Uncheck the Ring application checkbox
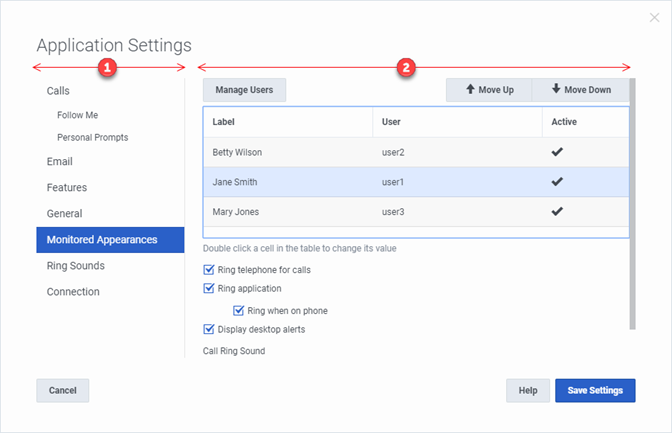The height and width of the screenshot is (433, 672). click(x=209, y=289)
